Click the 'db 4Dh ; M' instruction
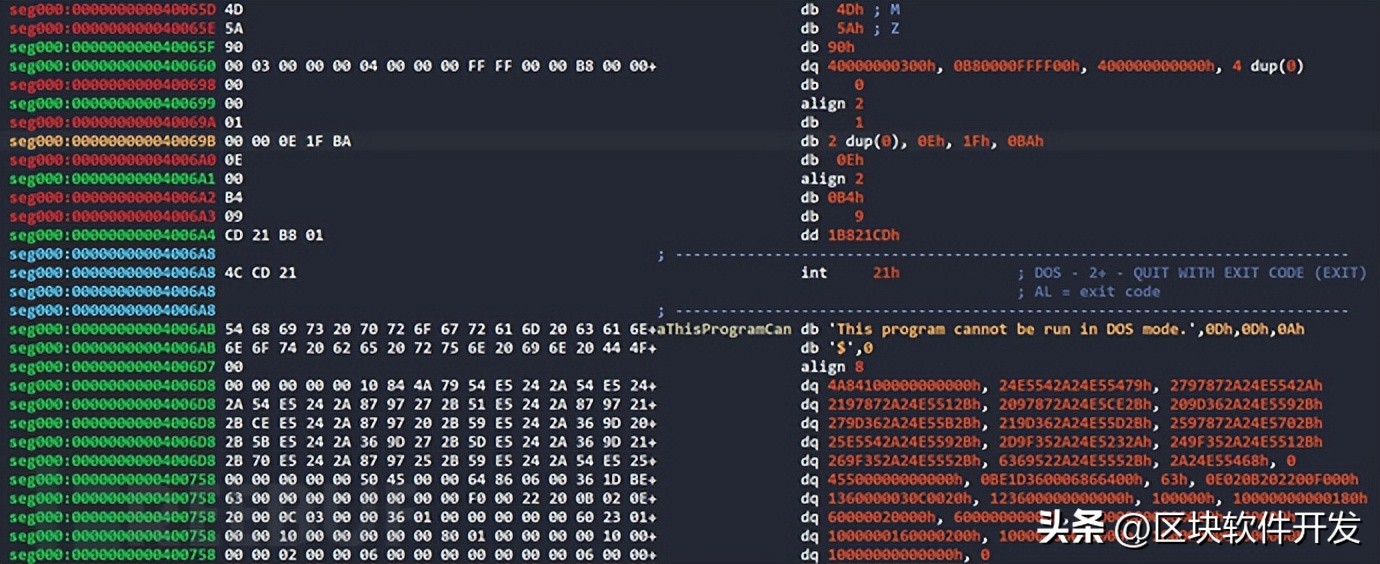This screenshot has width=1380, height=564. pos(851,9)
